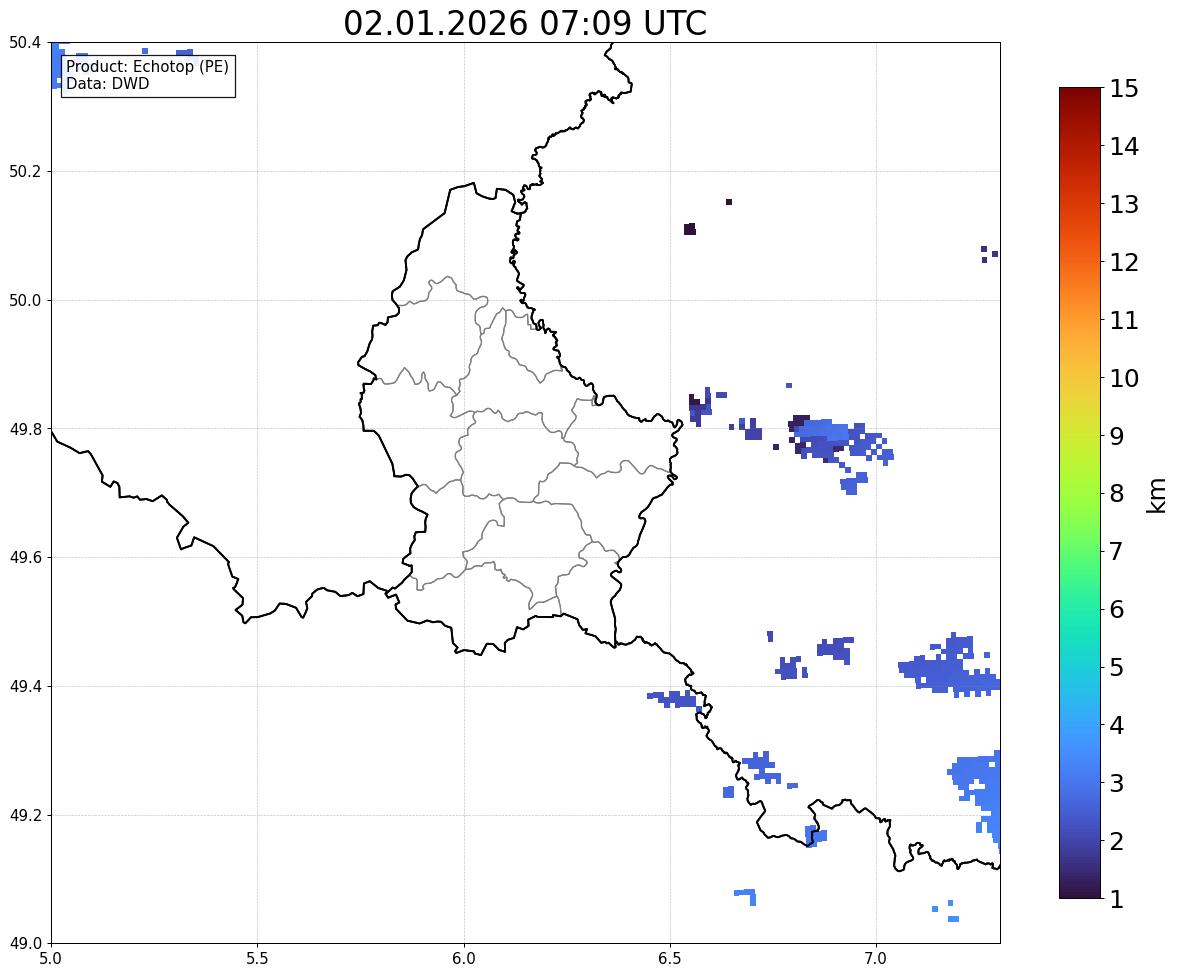Click the latitude axis label 49.0

point(25,944)
